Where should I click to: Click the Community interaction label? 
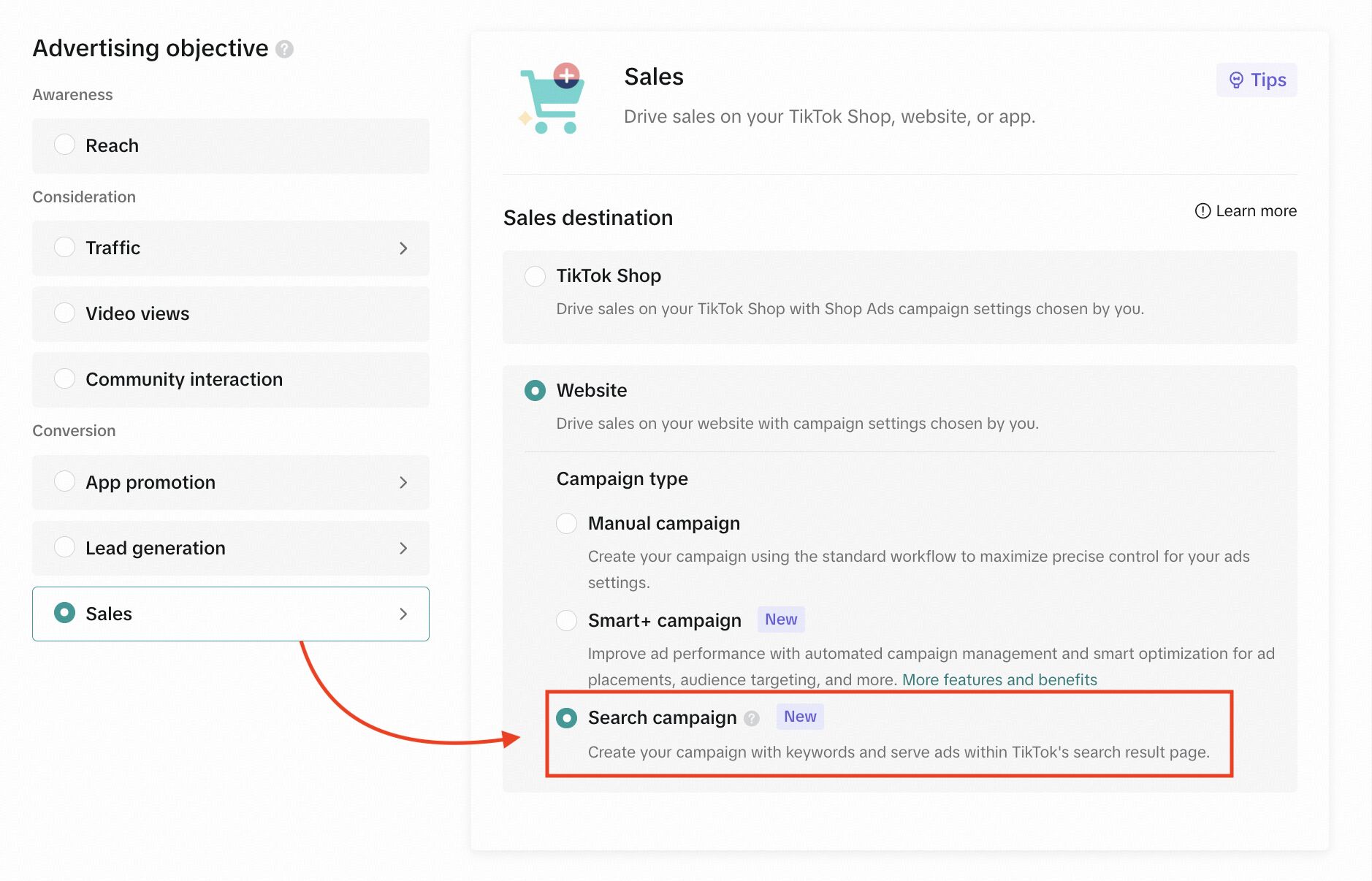184,380
